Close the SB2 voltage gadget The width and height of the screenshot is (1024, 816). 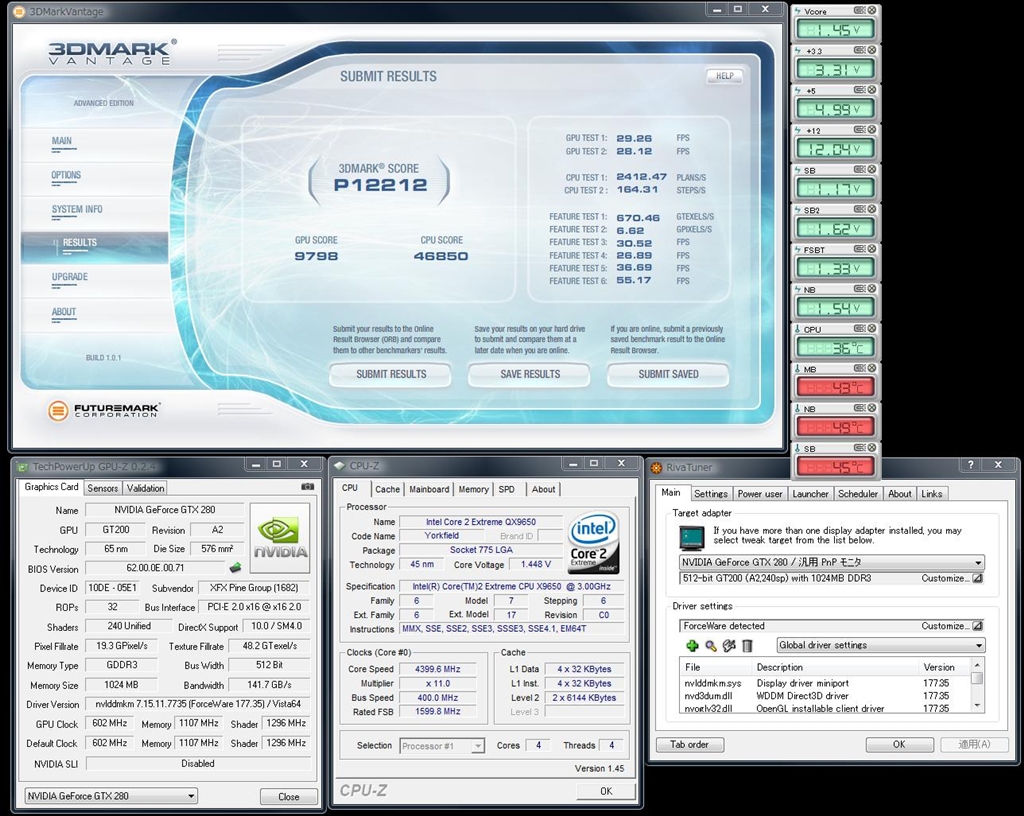pos(872,210)
